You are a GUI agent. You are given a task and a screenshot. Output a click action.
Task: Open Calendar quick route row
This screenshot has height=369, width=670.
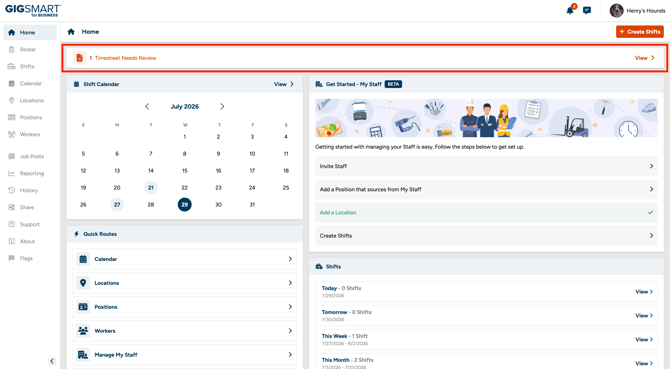pos(185,259)
